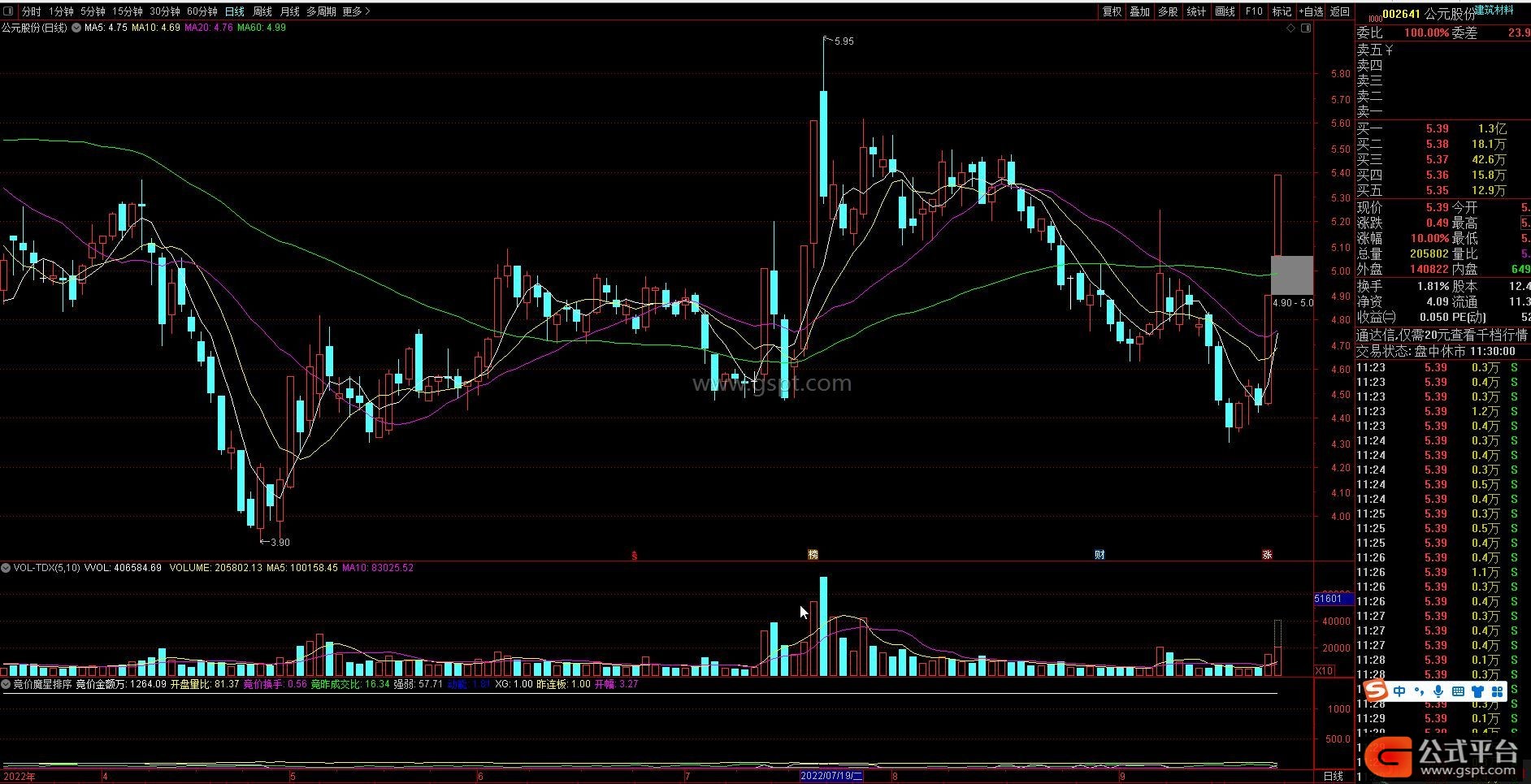Click the X10 volume scale label

(x=1325, y=670)
